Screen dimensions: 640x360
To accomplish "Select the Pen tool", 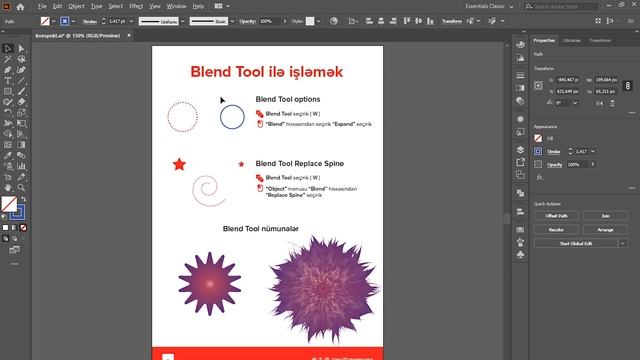I will (8, 70).
